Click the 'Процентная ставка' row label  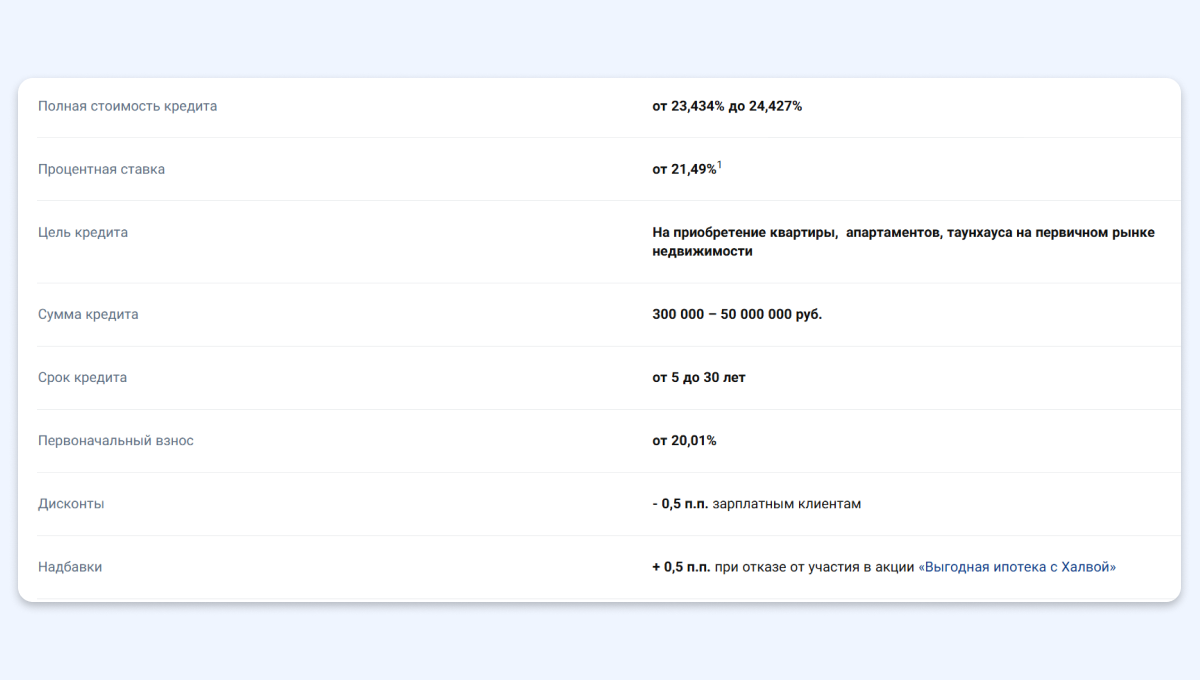pos(101,169)
